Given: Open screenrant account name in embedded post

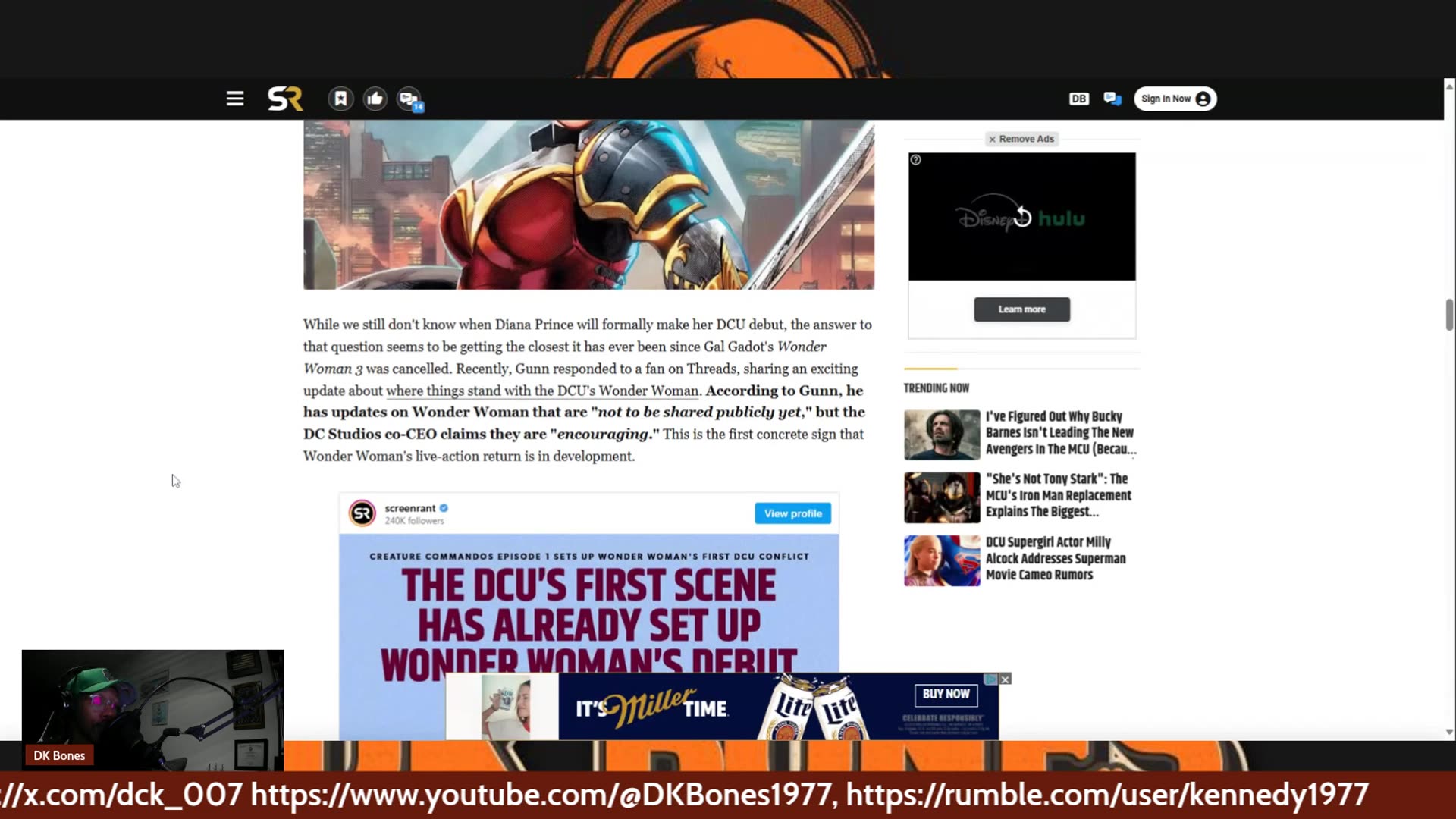Looking at the screenshot, I should [409, 508].
